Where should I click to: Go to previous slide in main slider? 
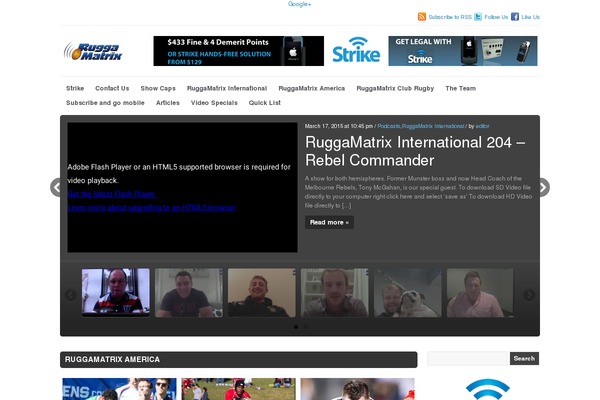[x=56, y=188]
